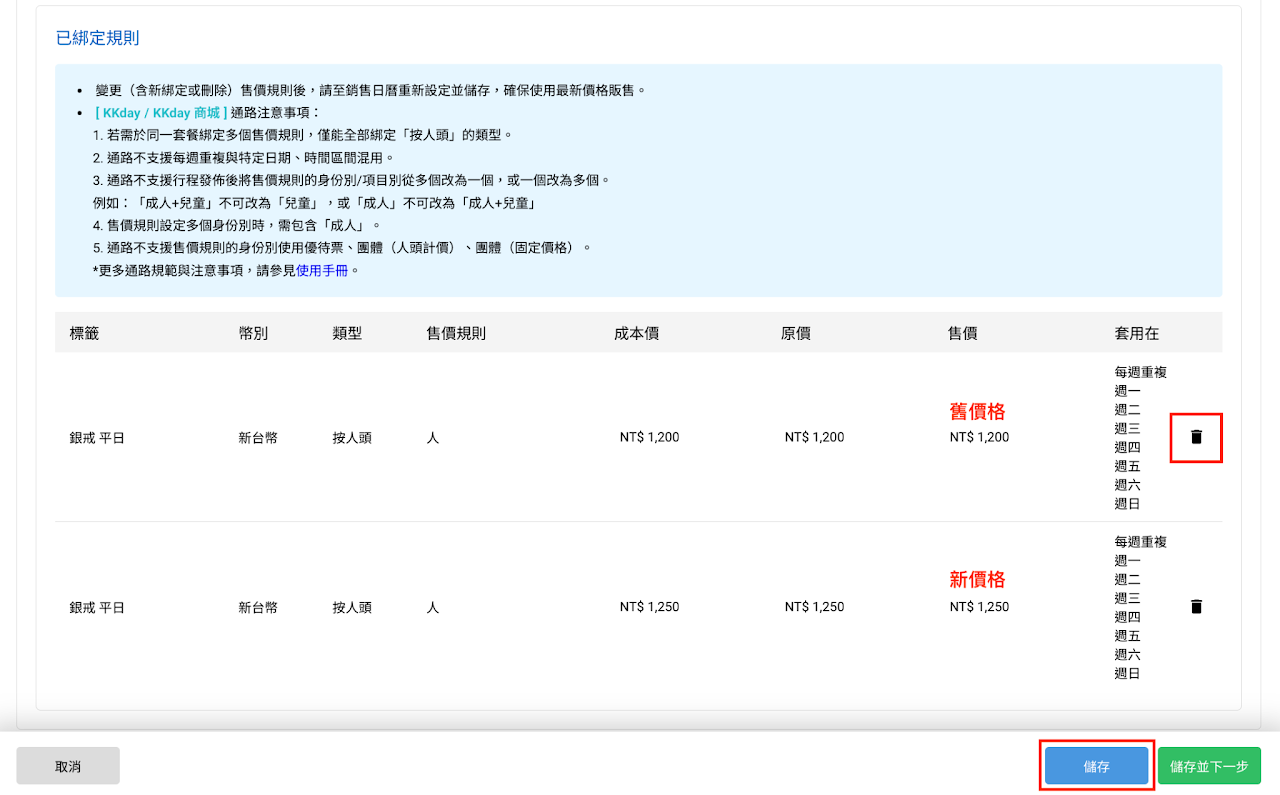1280x795 pixels.
Task: Click cost price NT$ 1,250 cell
Action: (649, 607)
